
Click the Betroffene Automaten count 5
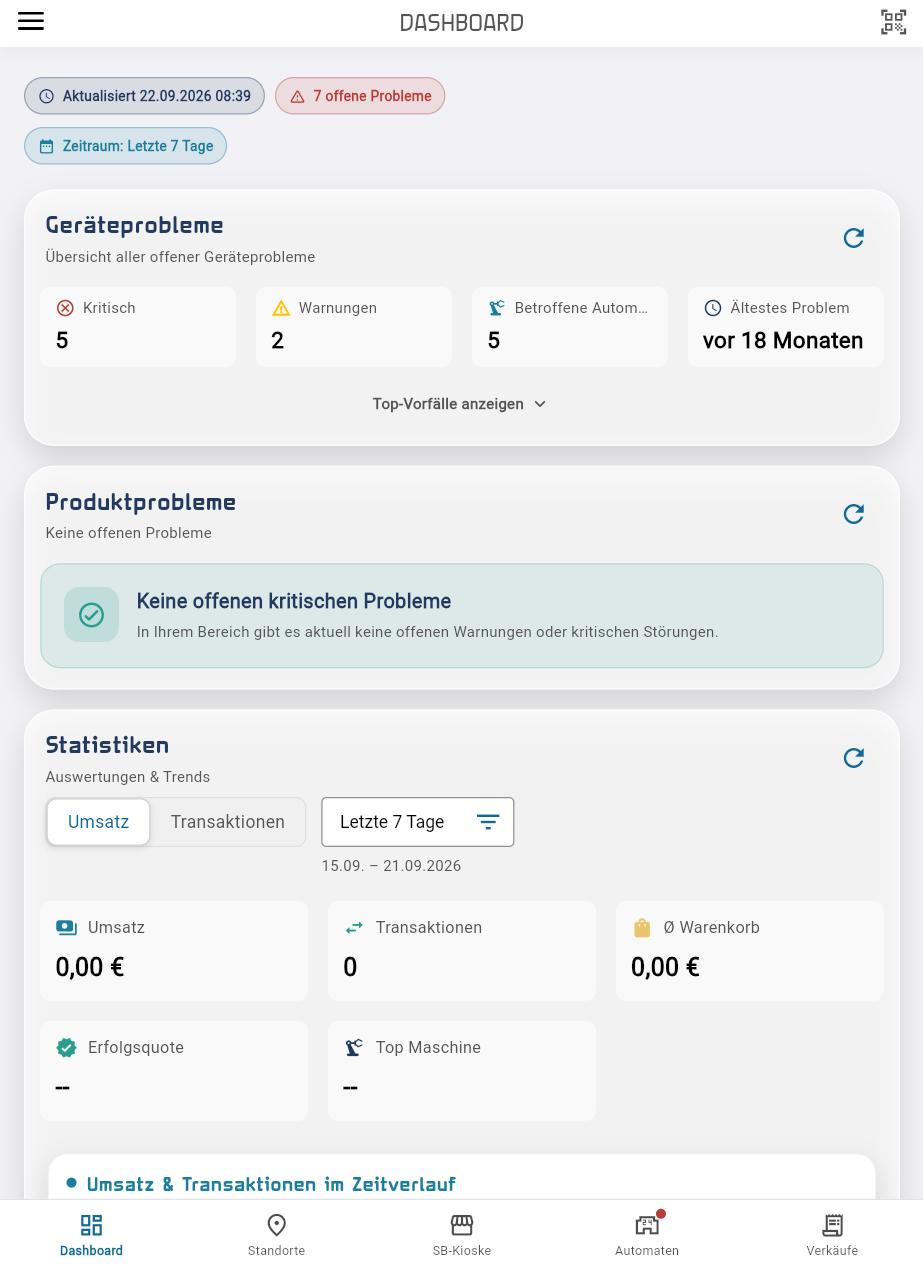pyautogui.click(x=494, y=341)
